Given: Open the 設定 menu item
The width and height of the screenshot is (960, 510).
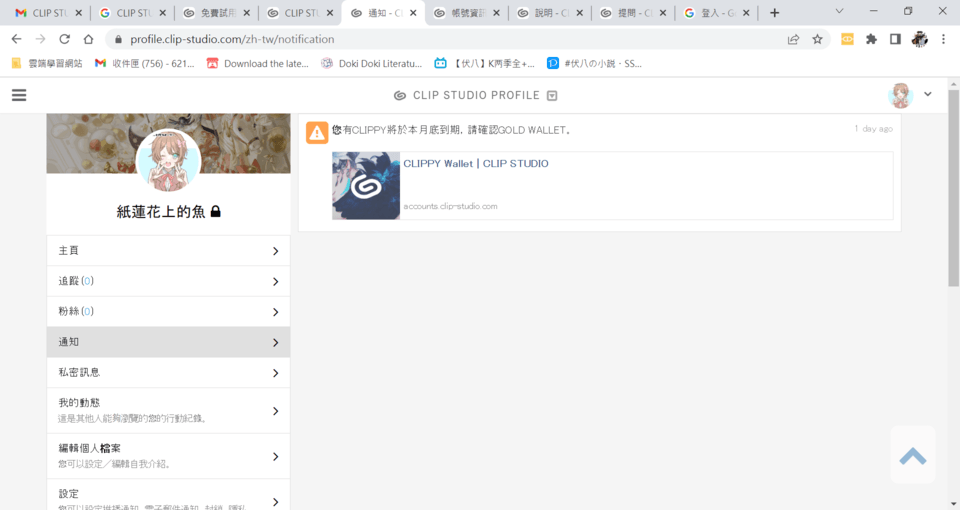Looking at the screenshot, I should (168, 495).
